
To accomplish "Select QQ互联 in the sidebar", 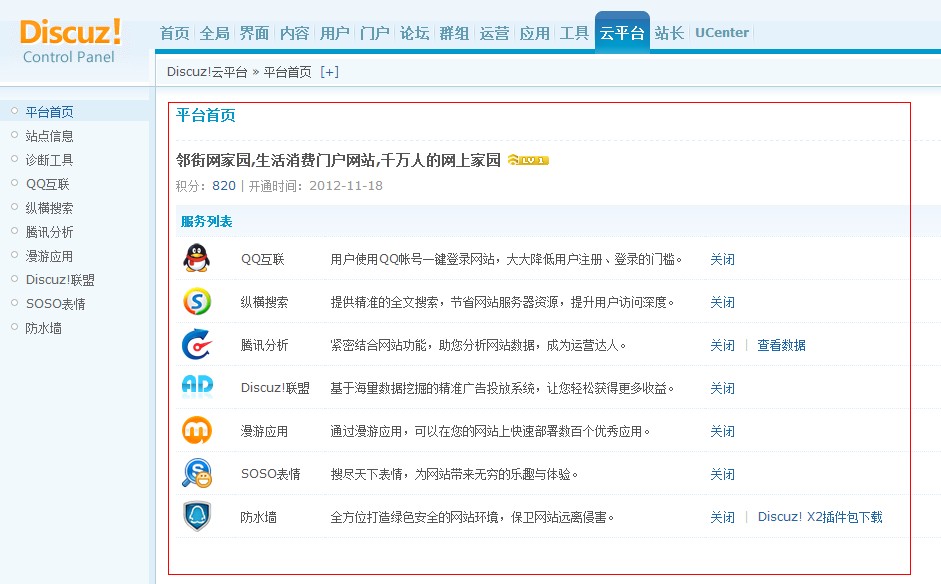I will click(x=48, y=184).
